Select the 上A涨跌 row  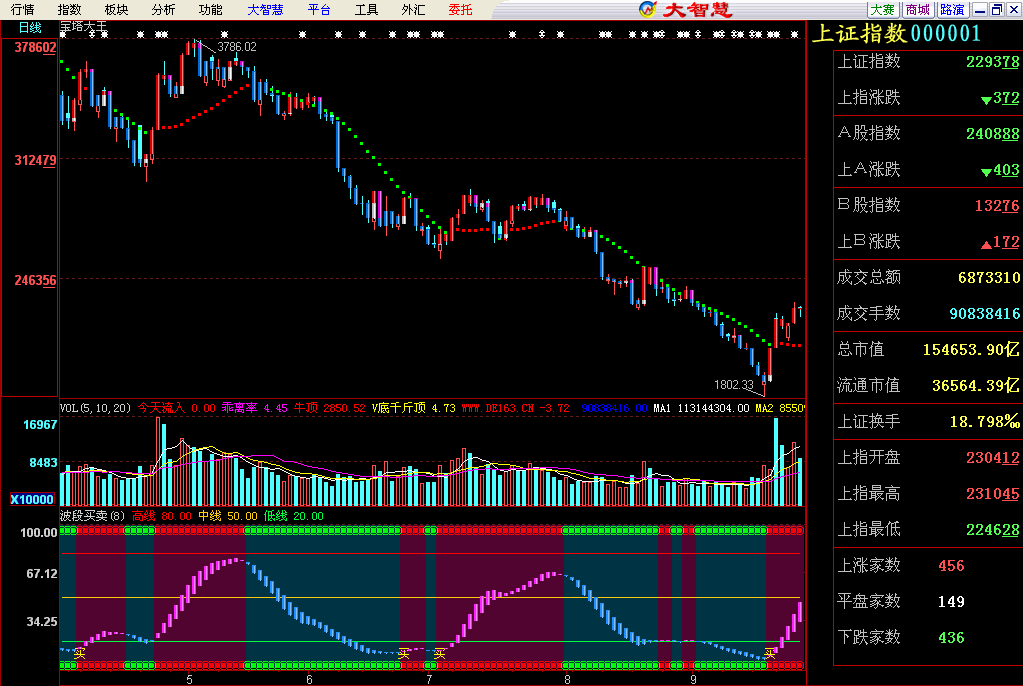pos(928,170)
